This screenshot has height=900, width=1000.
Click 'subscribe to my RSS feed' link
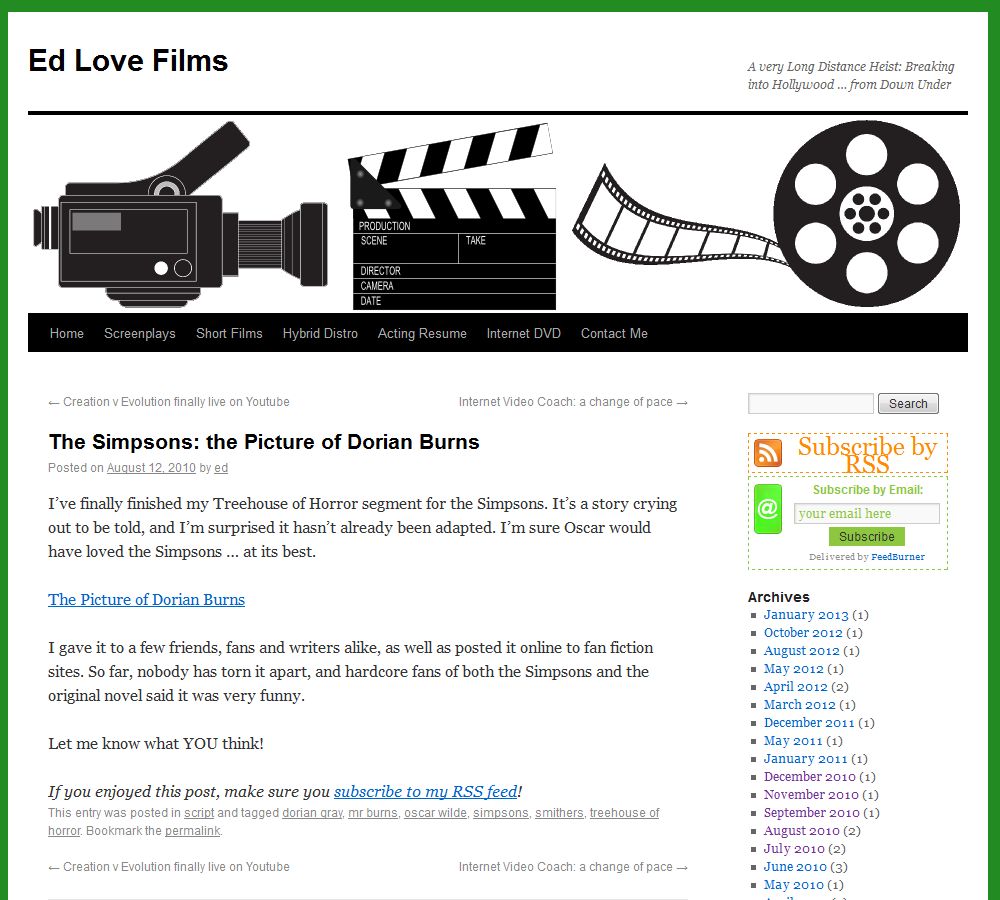(425, 792)
